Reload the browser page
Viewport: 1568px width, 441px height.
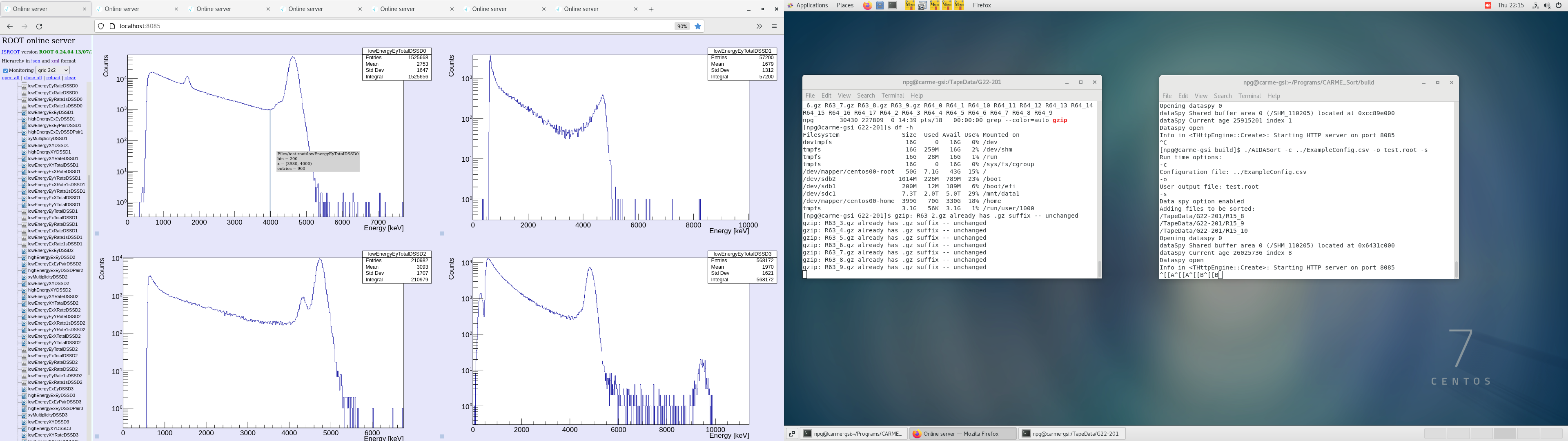[x=40, y=26]
